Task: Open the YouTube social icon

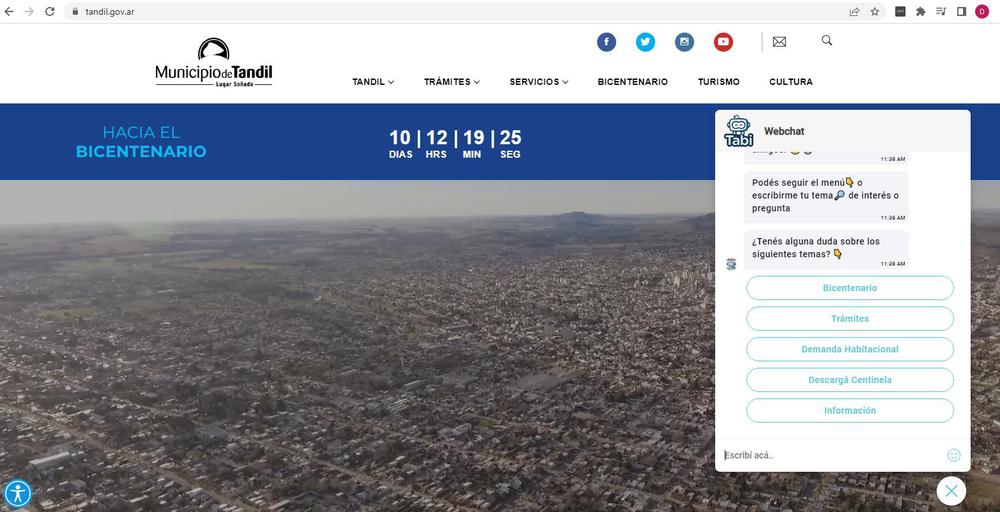Action: [x=723, y=42]
